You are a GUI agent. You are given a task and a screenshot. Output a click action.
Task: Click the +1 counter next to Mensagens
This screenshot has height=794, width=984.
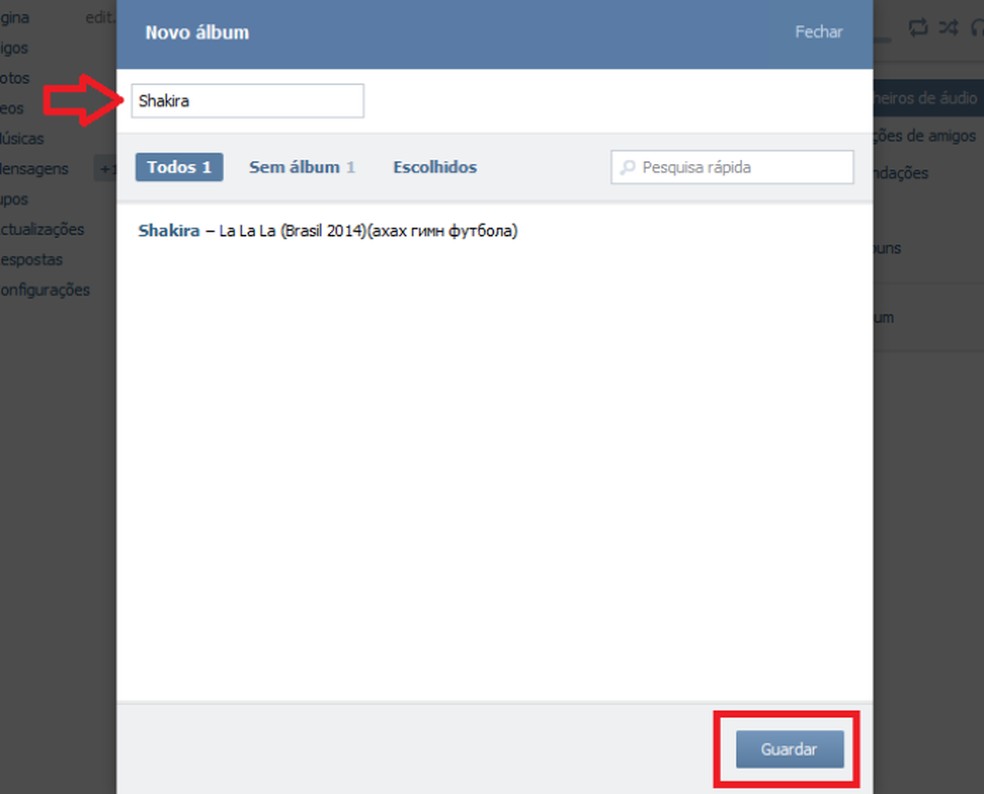pyautogui.click(x=105, y=169)
